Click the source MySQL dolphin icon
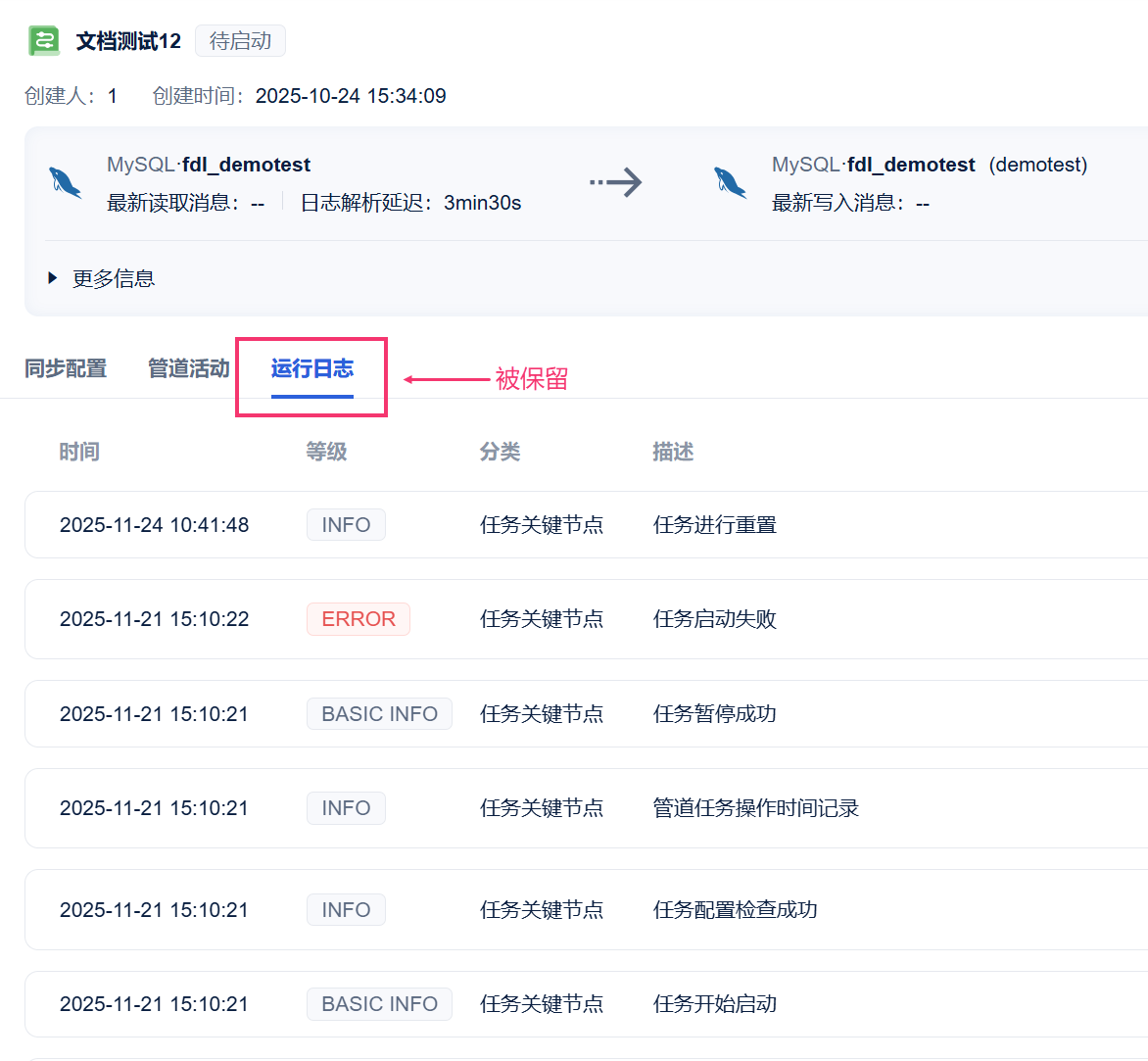Viewport: 1148px width, 1061px height. pos(66,182)
